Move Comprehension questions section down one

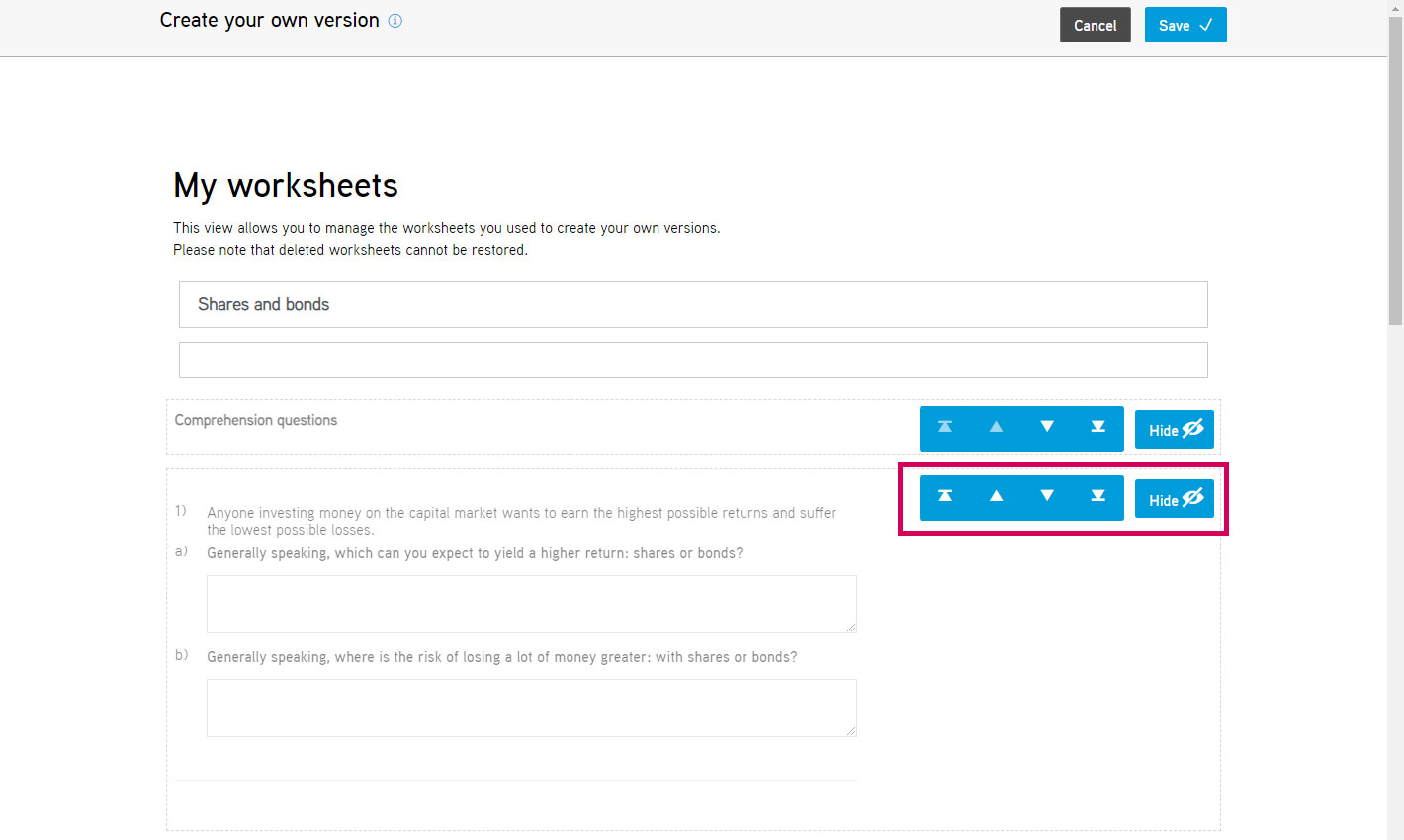pyautogui.click(x=1047, y=427)
